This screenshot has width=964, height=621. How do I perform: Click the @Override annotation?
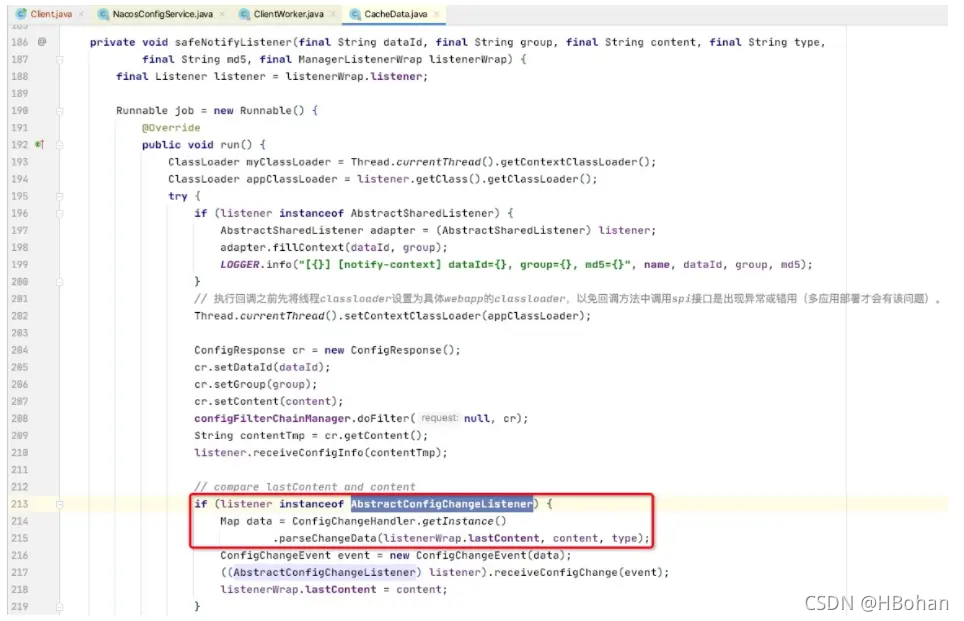(171, 128)
